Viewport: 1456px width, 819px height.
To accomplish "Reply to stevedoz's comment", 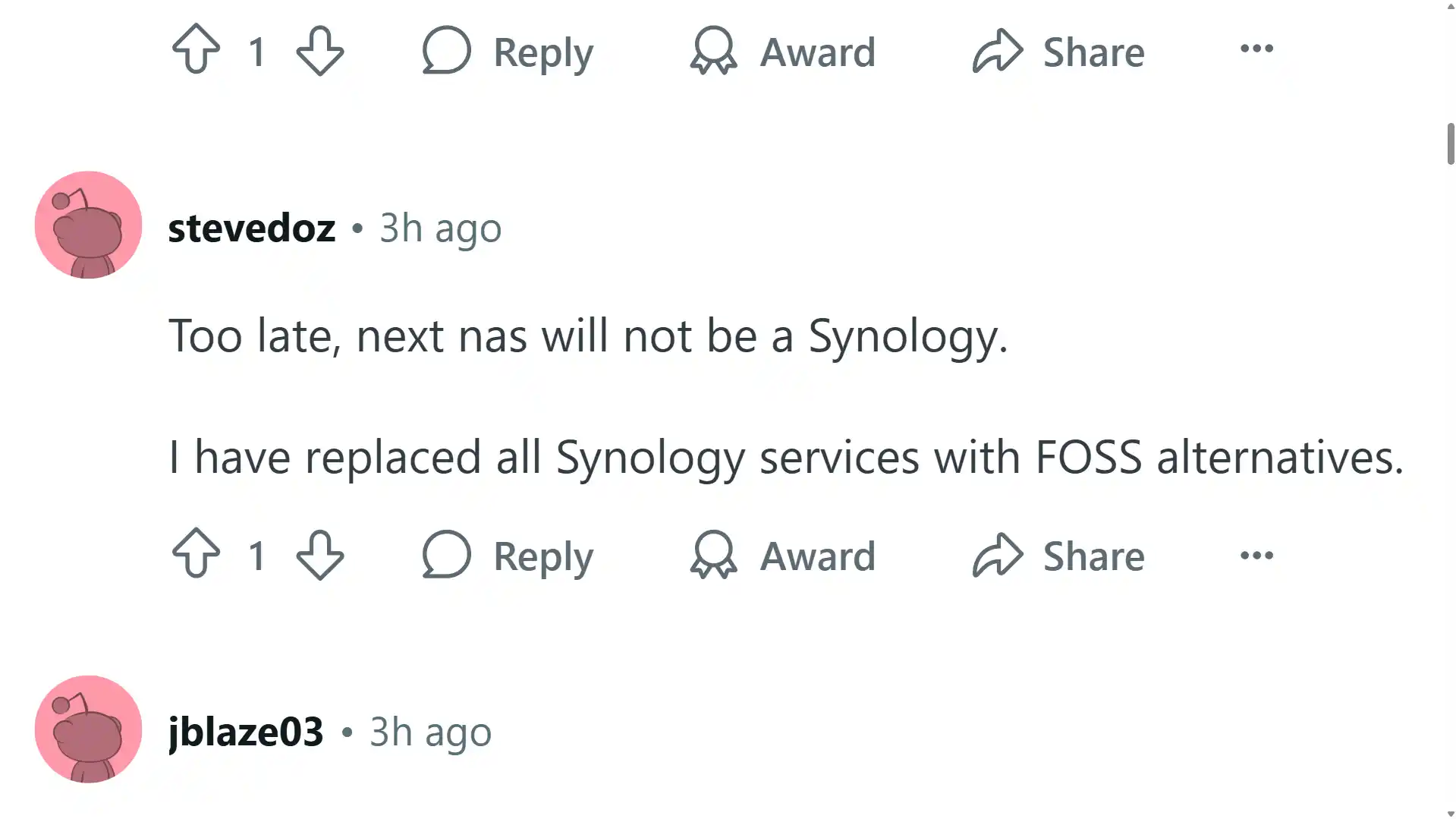I will [508, 556].
